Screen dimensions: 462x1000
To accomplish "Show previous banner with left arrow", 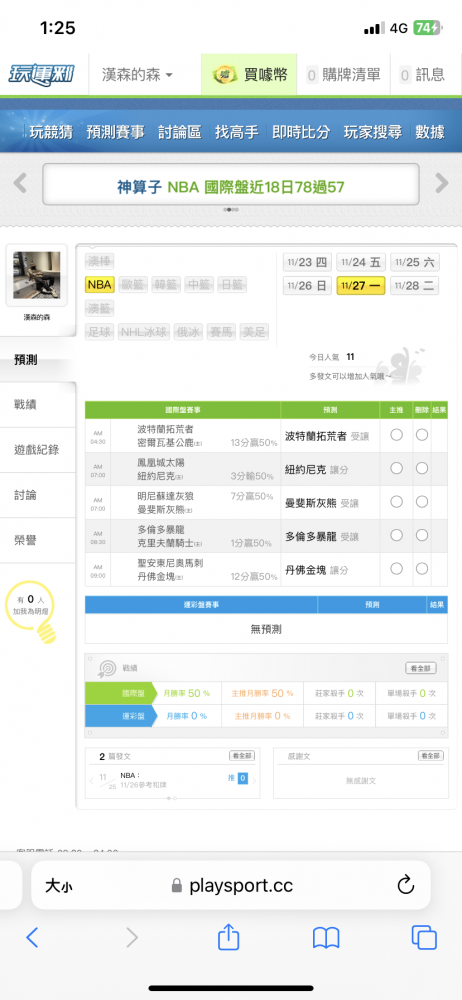I will click(x=20, y=183).
